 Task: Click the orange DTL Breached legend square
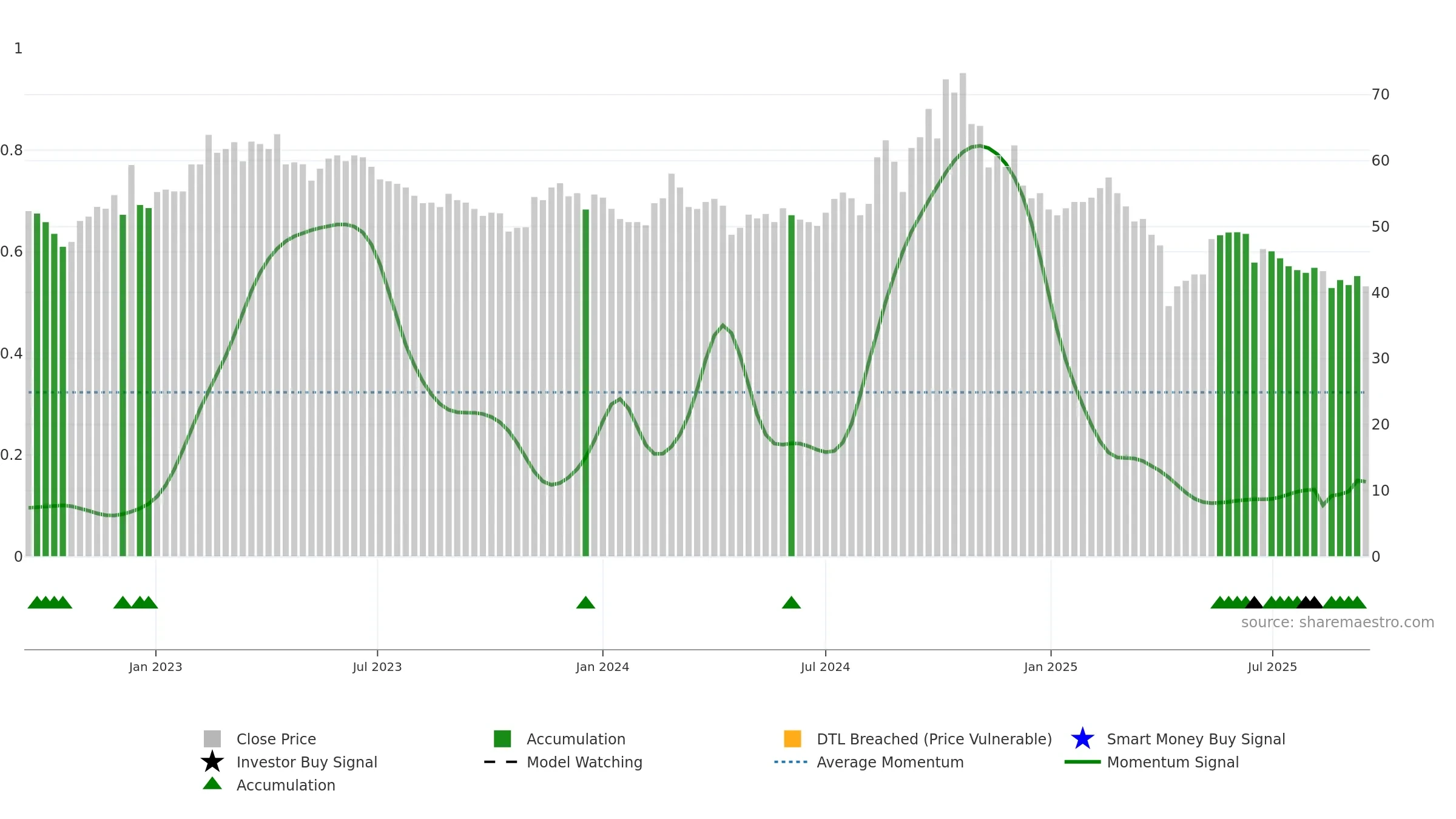point(792,738)
